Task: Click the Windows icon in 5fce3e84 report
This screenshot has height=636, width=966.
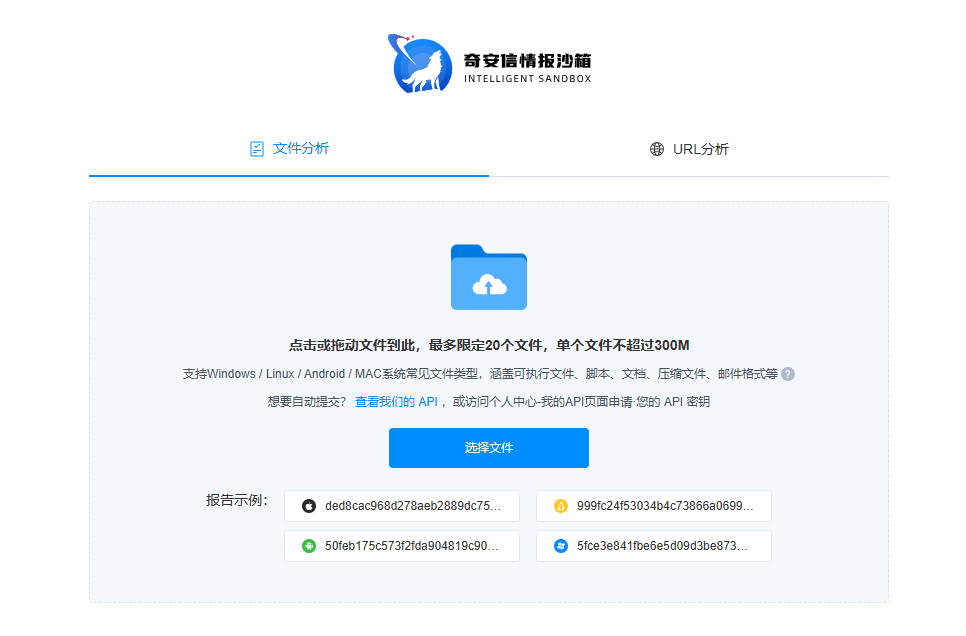Action: pyautogui.click(x=561, y=546)
